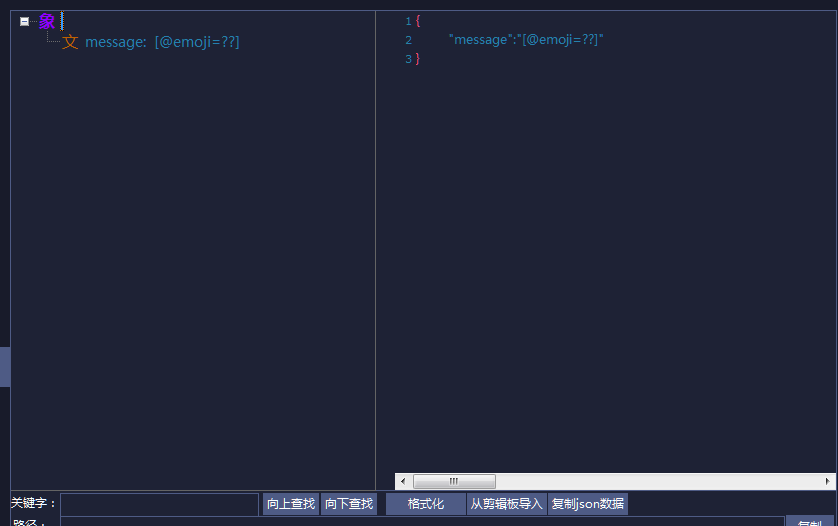Click the 关键字 label
838x526 pixels.
pos(34,504)
